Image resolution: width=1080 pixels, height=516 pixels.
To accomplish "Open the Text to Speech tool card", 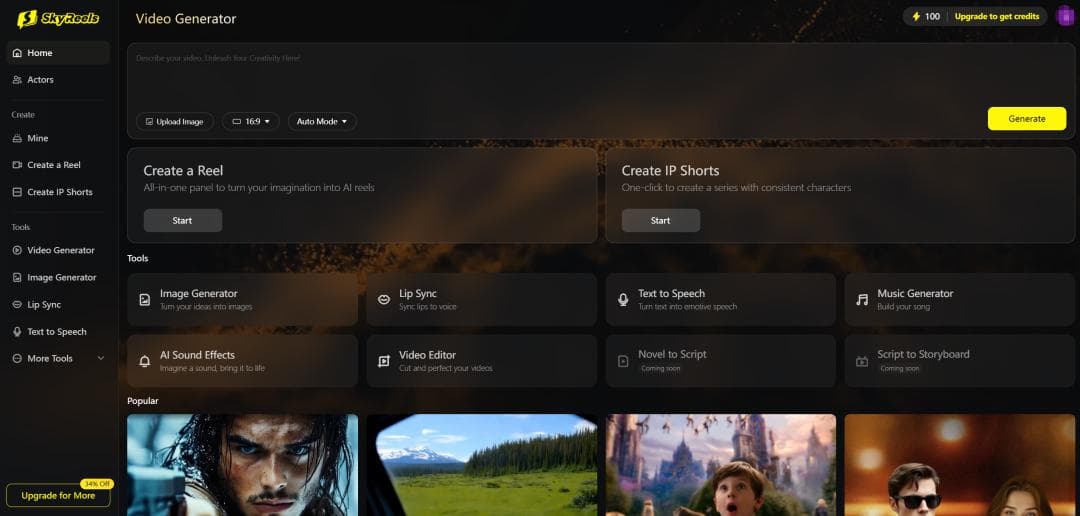I will 720,300.
